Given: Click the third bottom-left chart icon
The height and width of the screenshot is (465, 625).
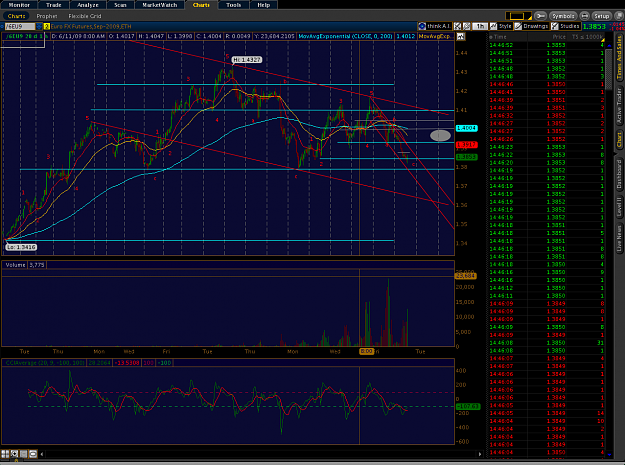Looking at the screenshot, I should coord(24,454).
